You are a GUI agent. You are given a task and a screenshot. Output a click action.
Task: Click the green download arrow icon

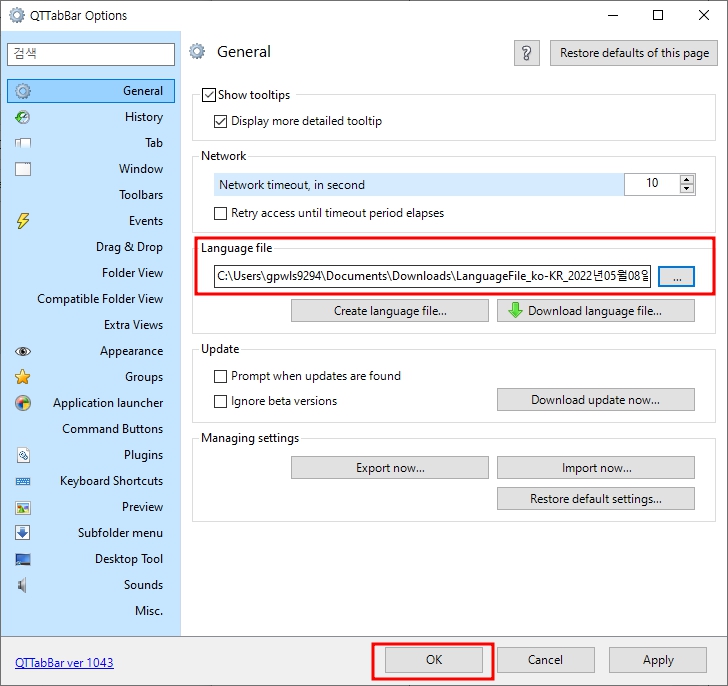(x=515, y=310)
